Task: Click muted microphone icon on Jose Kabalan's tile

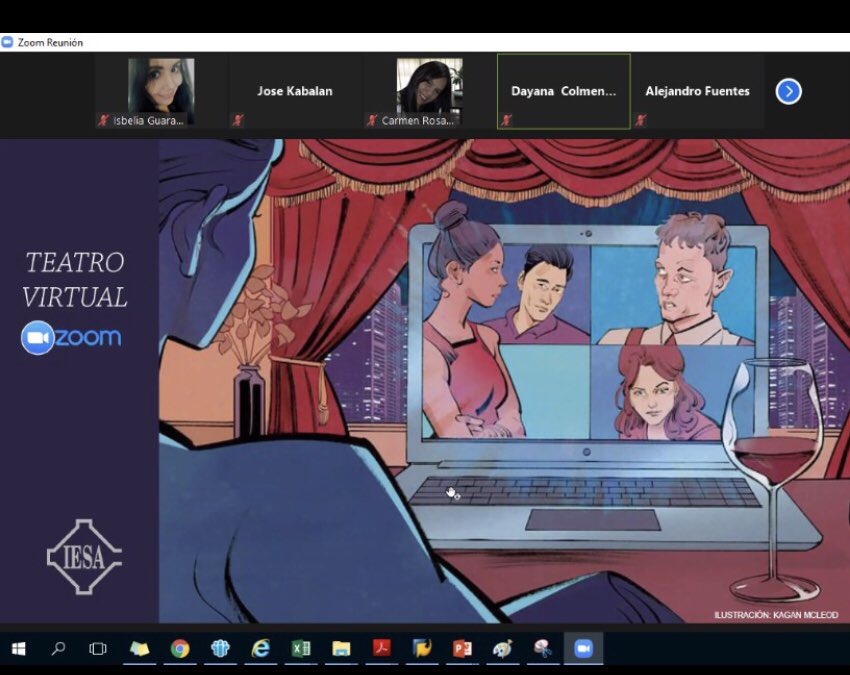Action: coord(237,120)
